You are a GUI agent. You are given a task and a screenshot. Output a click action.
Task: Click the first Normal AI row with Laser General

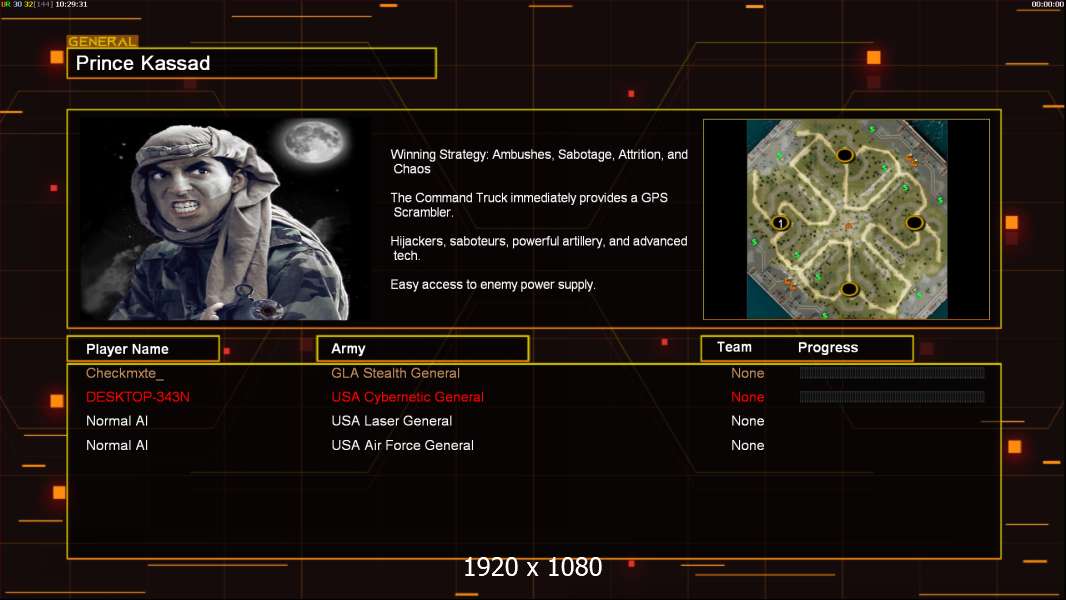coord(117,421)
